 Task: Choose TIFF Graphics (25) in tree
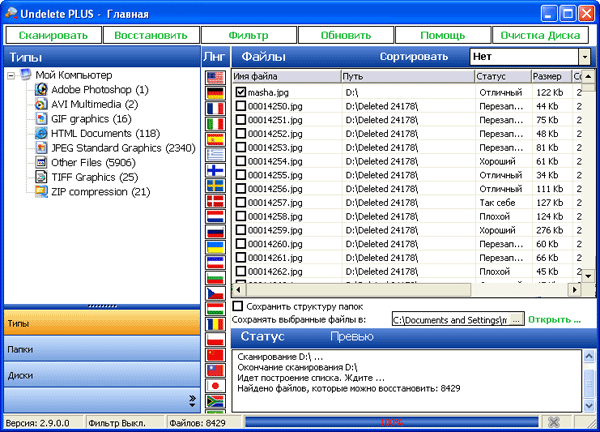(x=95, y=177)
